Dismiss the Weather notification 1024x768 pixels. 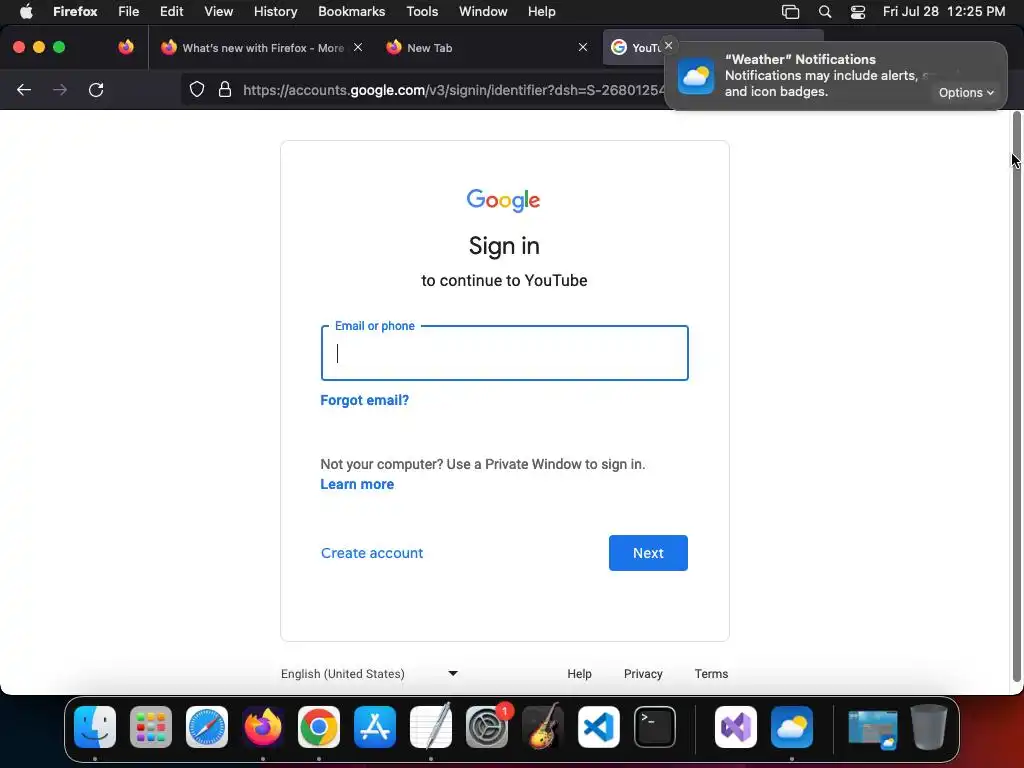coord(668,46)
